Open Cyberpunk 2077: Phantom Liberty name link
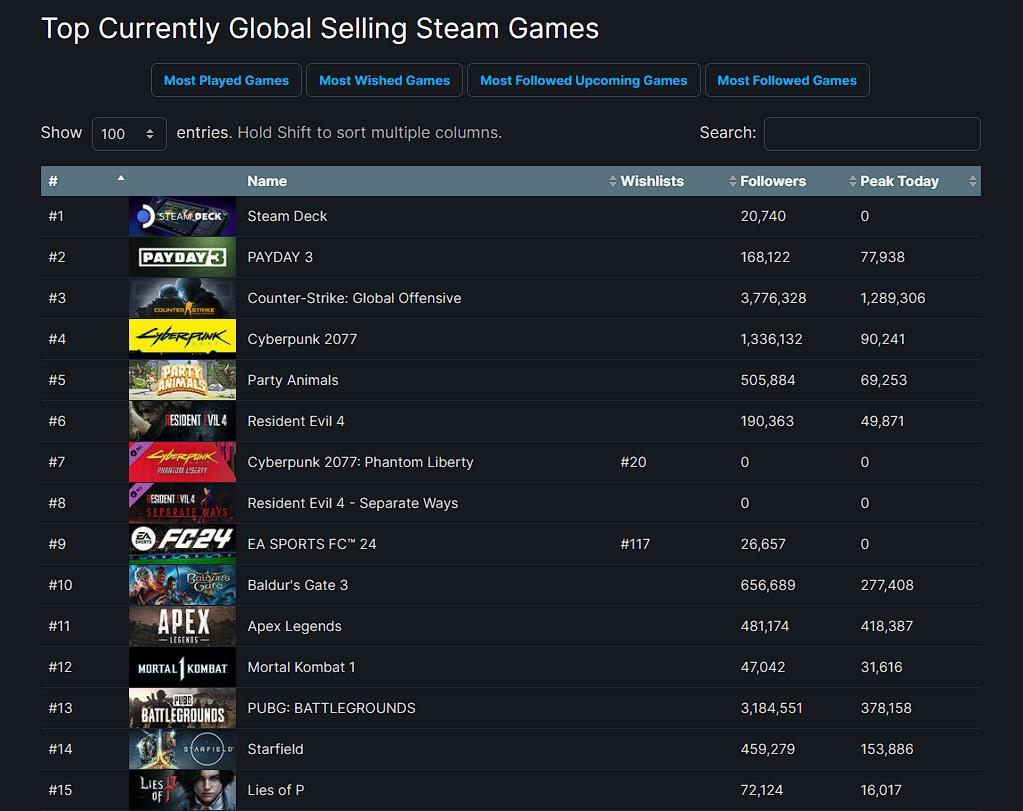Image resolution: width=1023 pixels, height=811 pixels. [x=360, y=462]
